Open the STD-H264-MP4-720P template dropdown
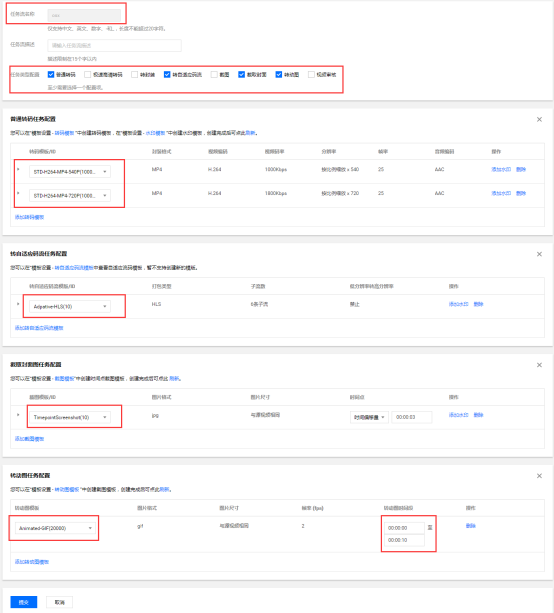The image size is (554, 613). (70, 195)
